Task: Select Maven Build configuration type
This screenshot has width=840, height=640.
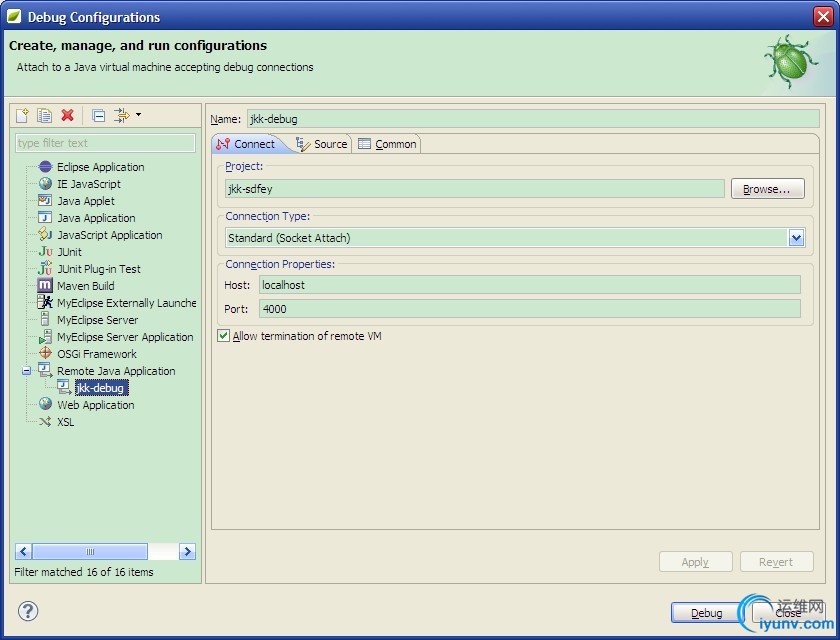Action: click(x=86, y=286)
